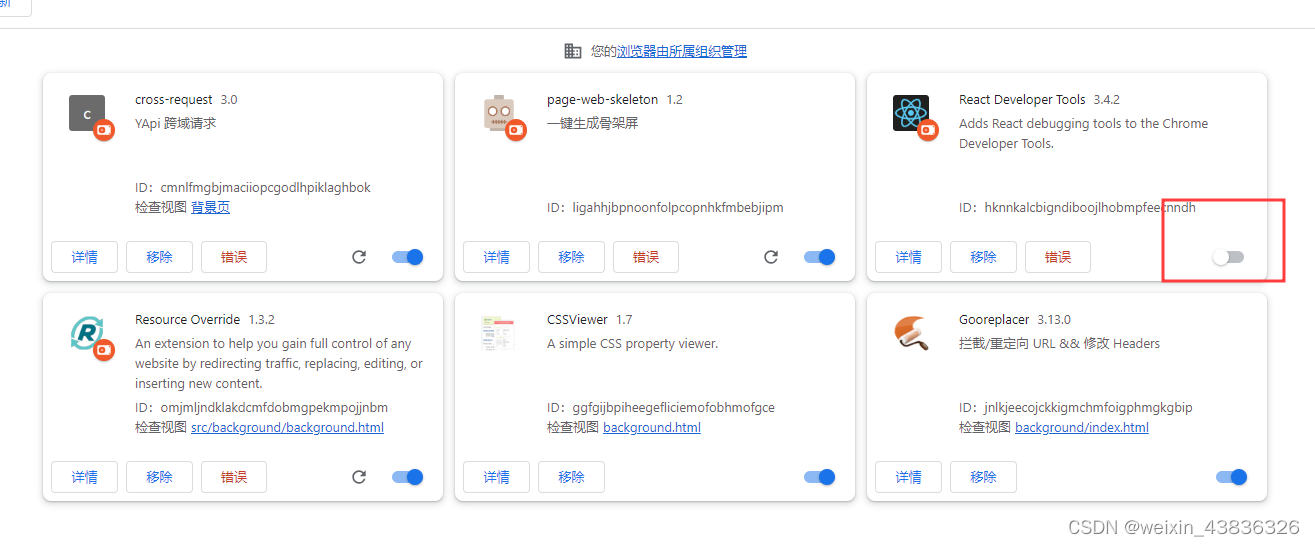Open 详情 for page-web-skeleton
1315x546 pixels.
pos(497,257)
